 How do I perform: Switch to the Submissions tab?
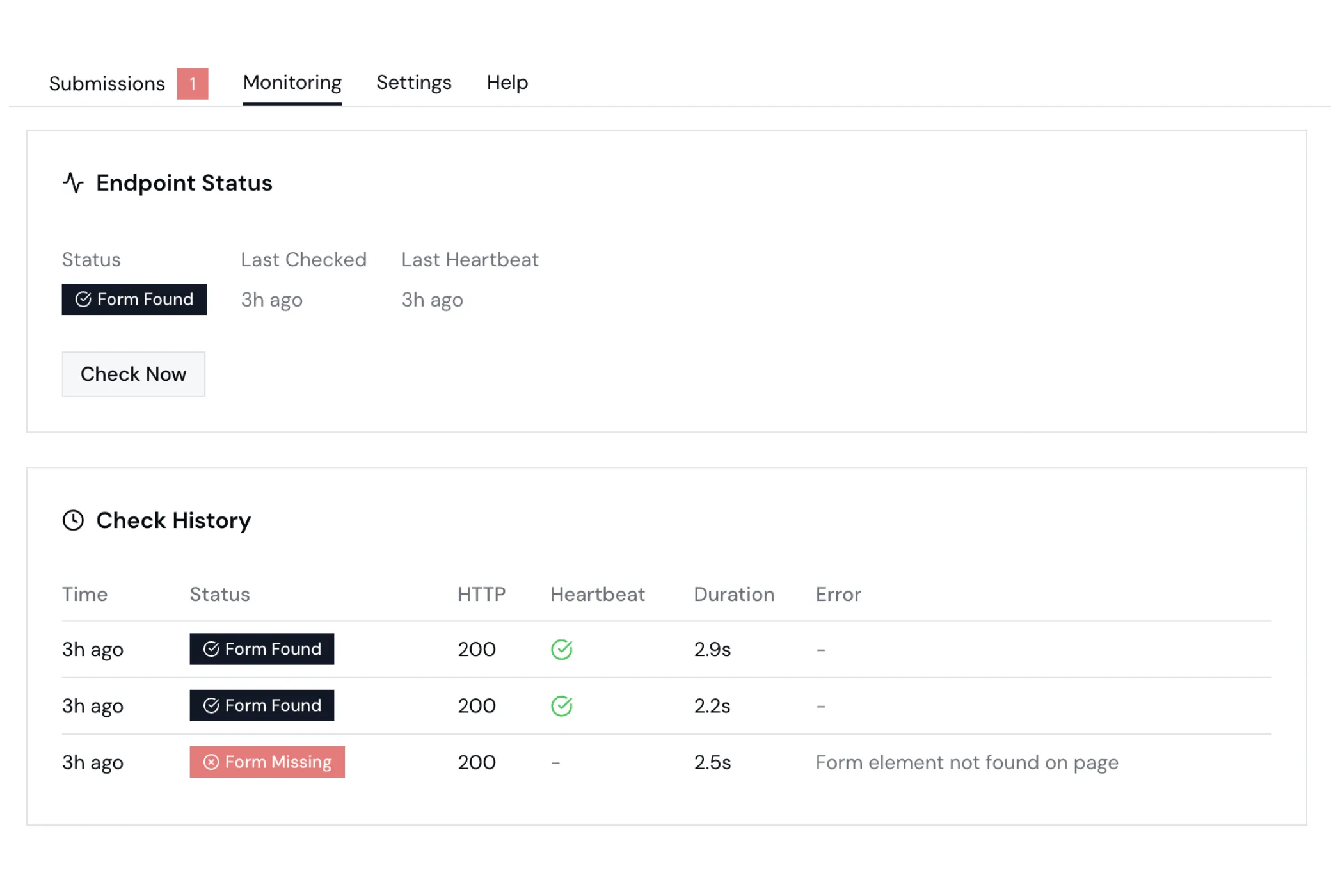(106, 83)
